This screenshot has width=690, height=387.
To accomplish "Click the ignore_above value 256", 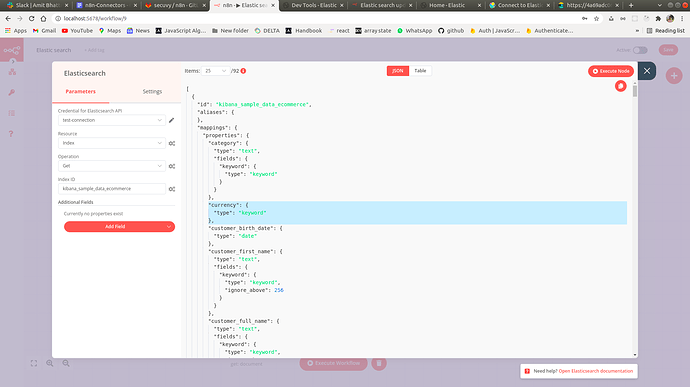I will (x=279, y=291).
